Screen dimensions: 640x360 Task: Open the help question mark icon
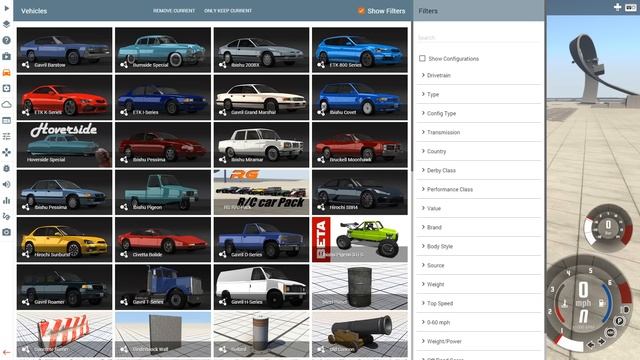(7, 40)
